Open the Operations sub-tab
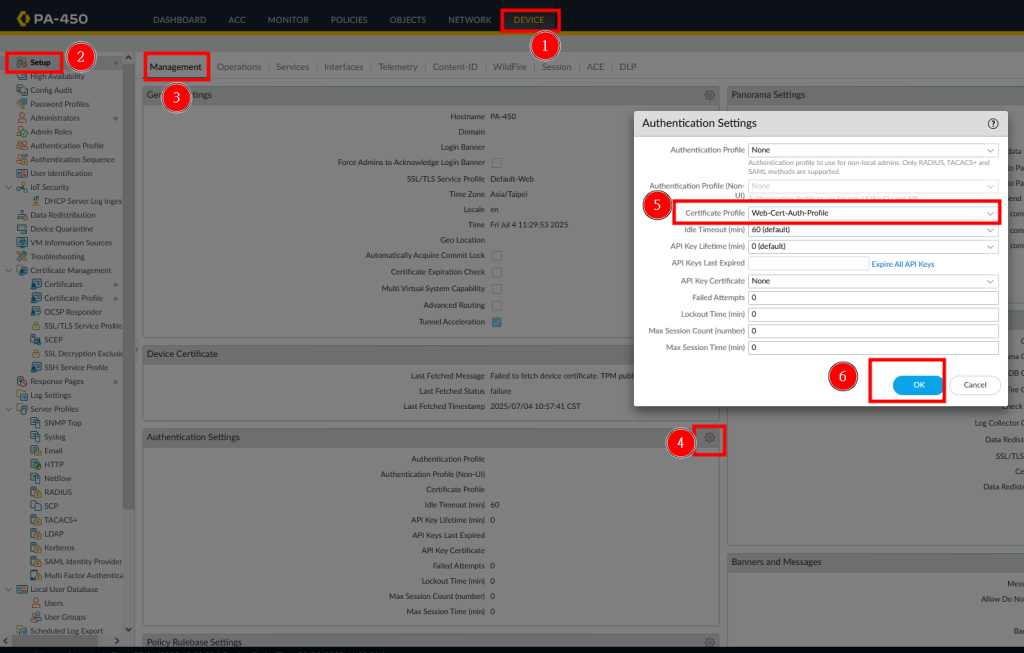 tap(239, 67)
